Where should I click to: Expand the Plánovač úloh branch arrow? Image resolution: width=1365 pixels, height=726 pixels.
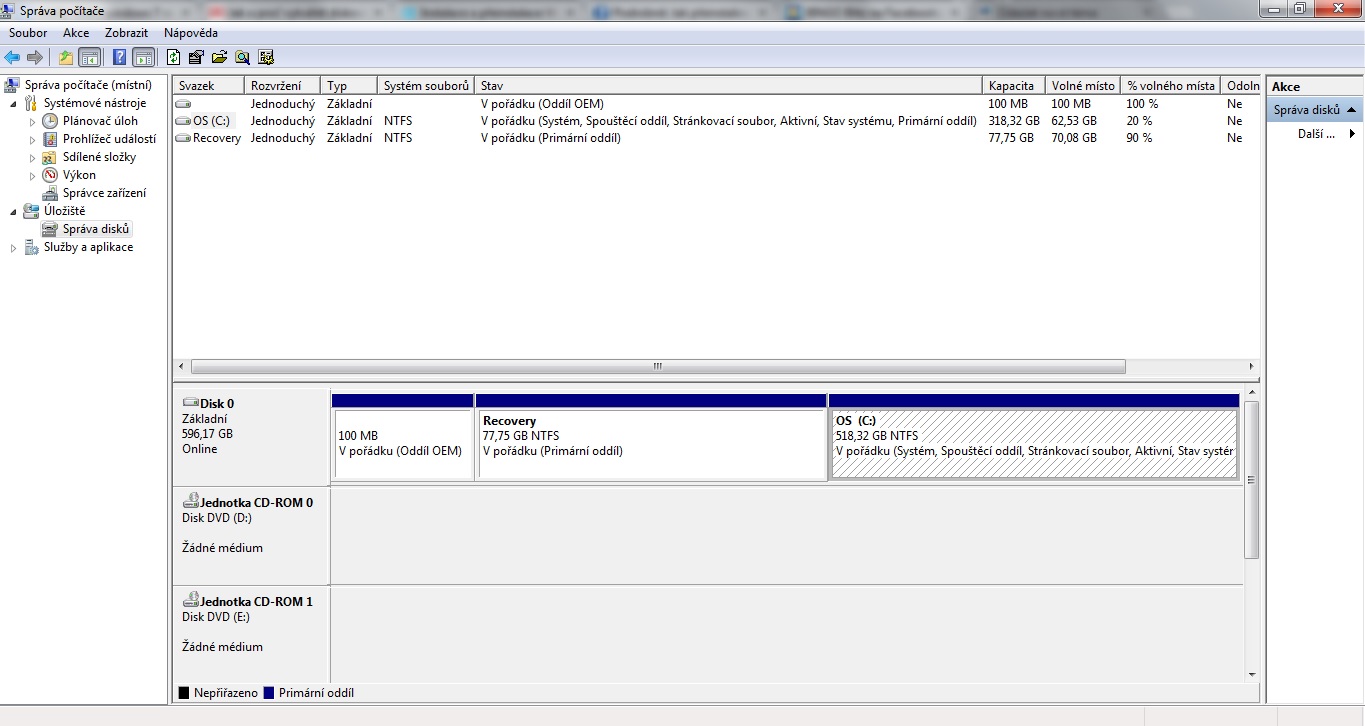(x=32, y=122)
